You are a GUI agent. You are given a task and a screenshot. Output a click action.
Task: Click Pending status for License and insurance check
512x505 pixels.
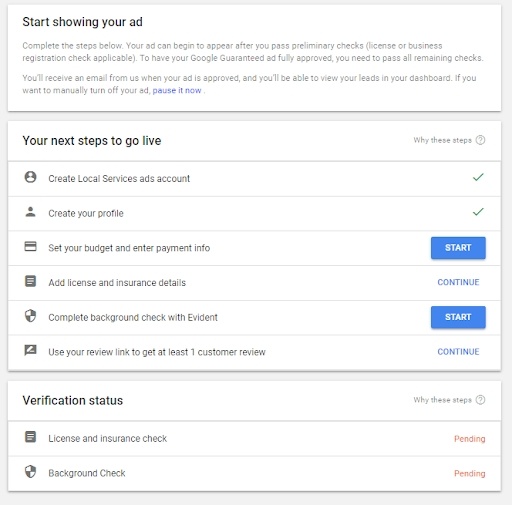[469, 439]
